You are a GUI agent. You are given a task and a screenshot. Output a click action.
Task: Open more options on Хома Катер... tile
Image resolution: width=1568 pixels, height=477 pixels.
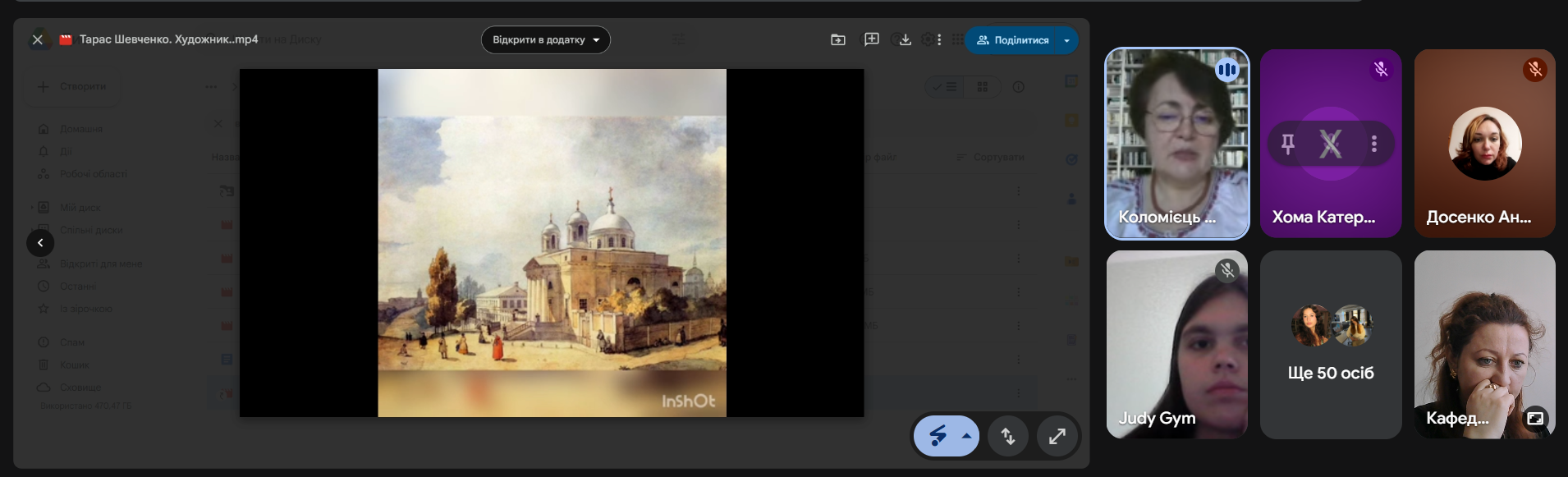click(1373, 144)
